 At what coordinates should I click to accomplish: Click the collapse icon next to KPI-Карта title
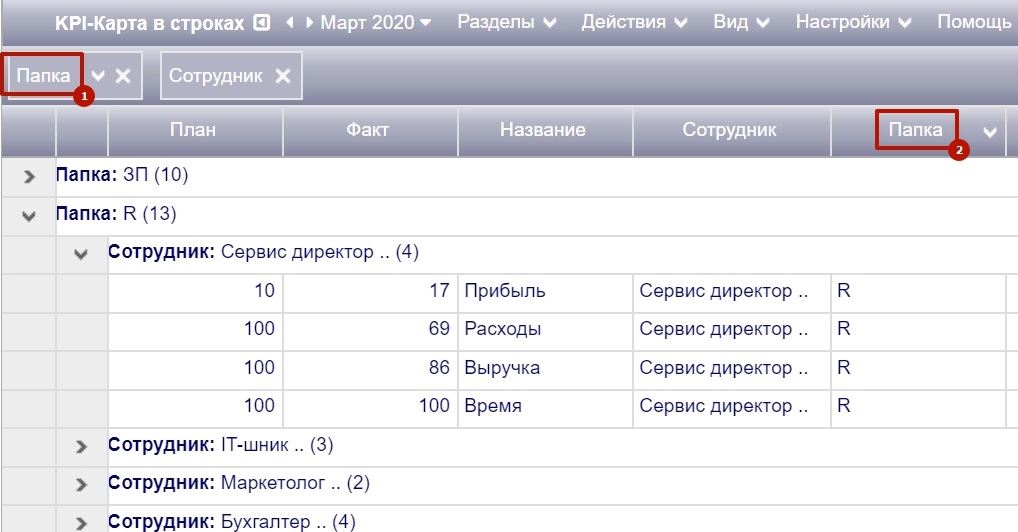click(262, 22)
